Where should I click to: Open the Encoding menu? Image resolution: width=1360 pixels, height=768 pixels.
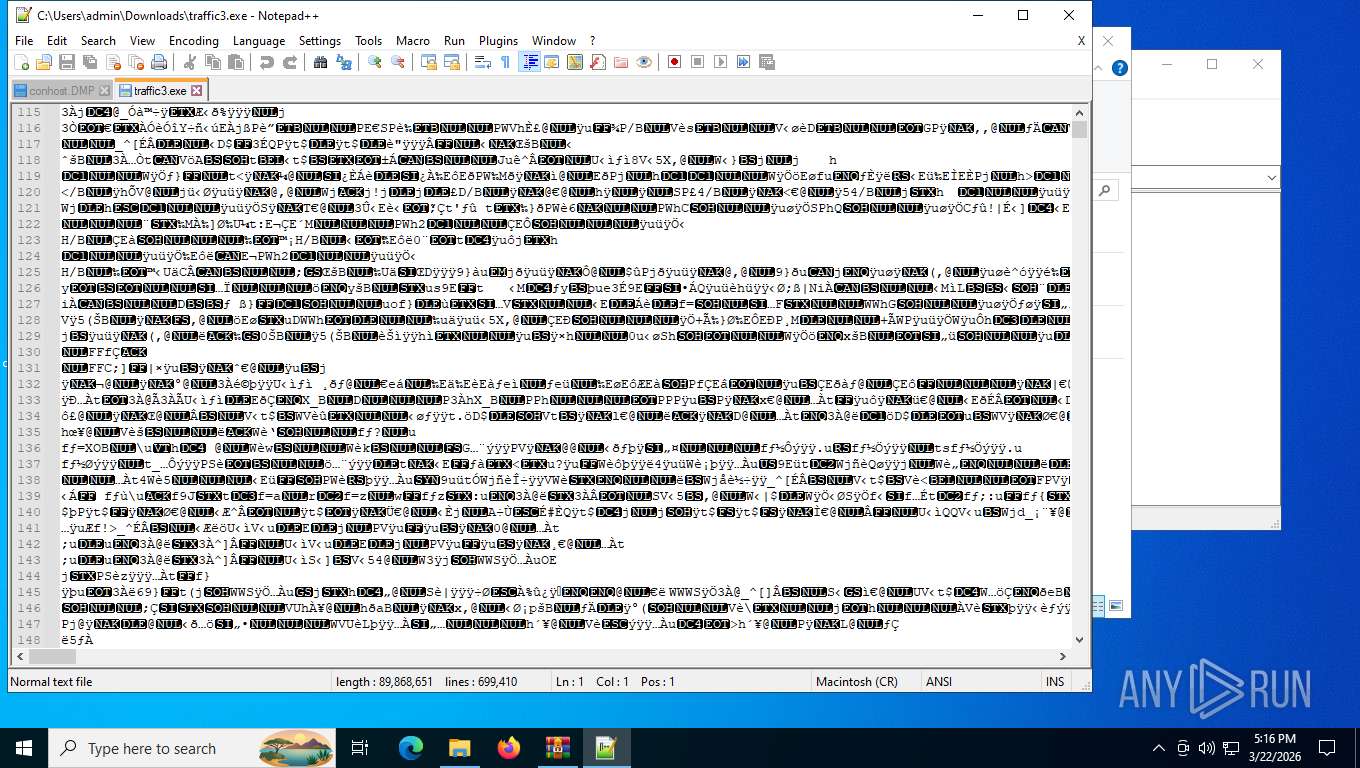pyautogui.click(x=194, y=41)
